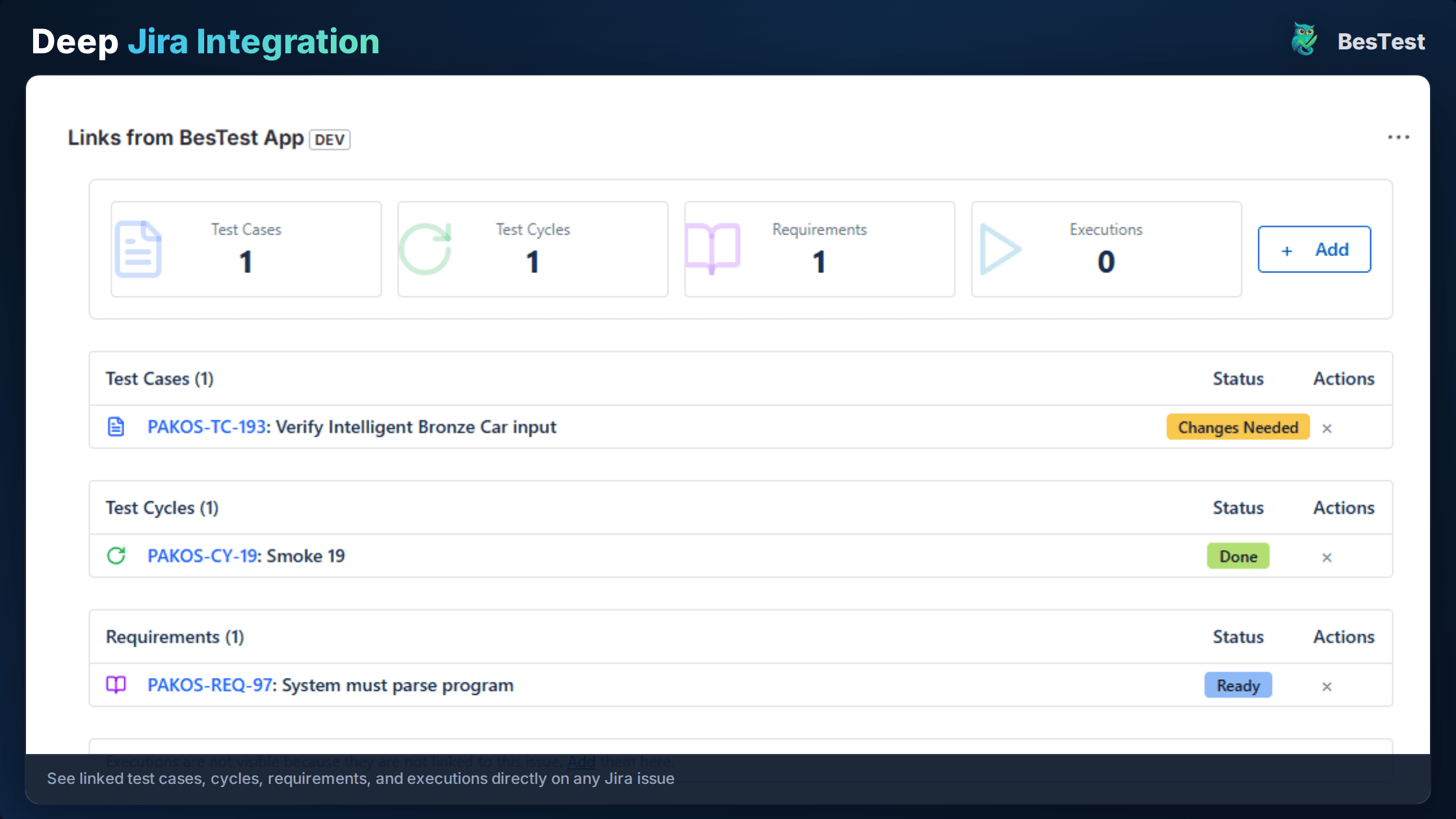This screenshot has width=1456, height=819.
Task: Unlink PAKOS-CY-19 test cycle
Action: (x=1327, y=557)
